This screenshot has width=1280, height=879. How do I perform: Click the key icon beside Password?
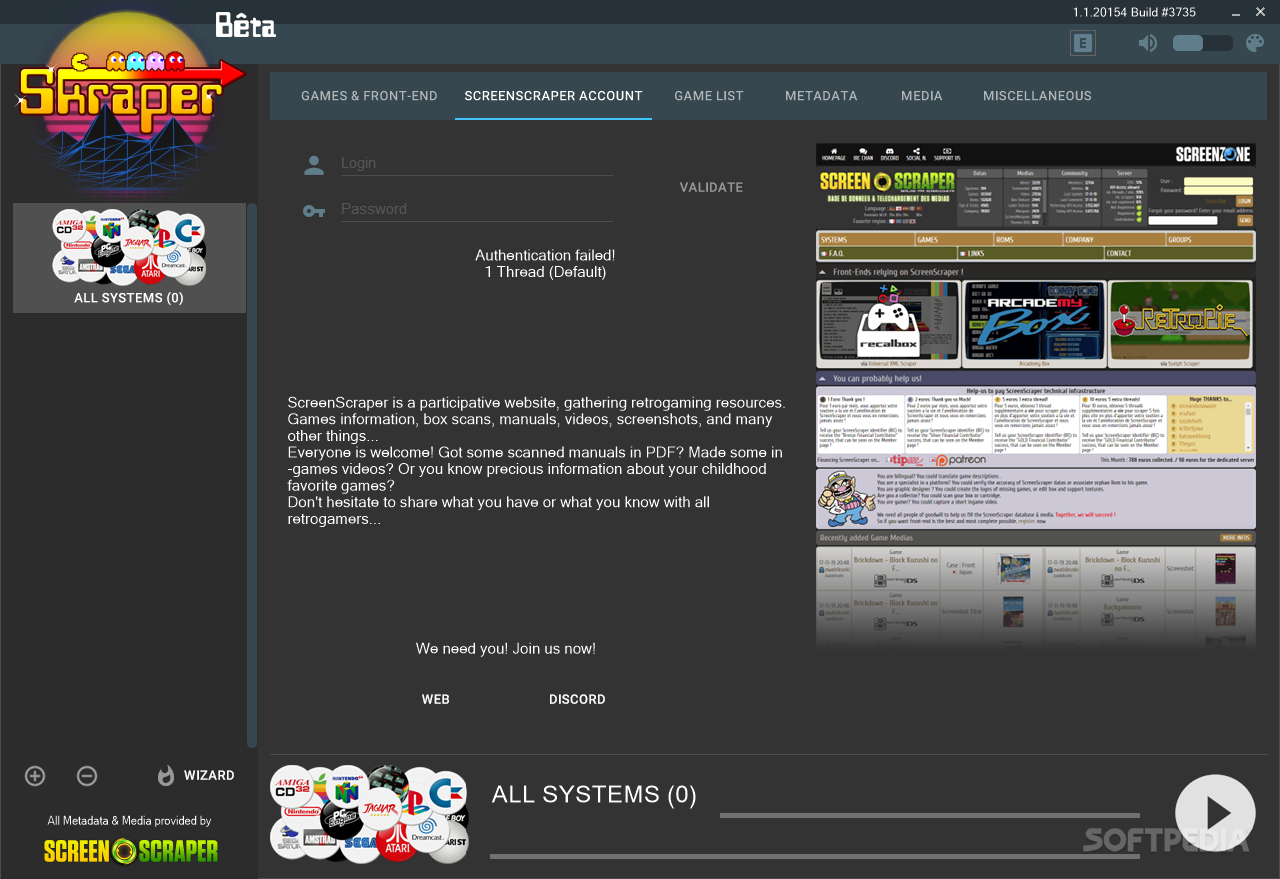(314, 211)
